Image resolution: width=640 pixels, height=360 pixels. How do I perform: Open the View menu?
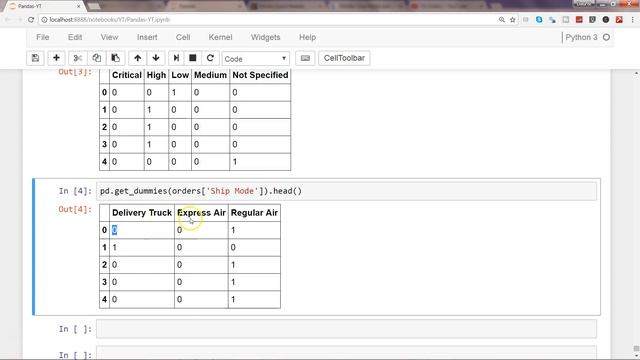tap(109, 37)
